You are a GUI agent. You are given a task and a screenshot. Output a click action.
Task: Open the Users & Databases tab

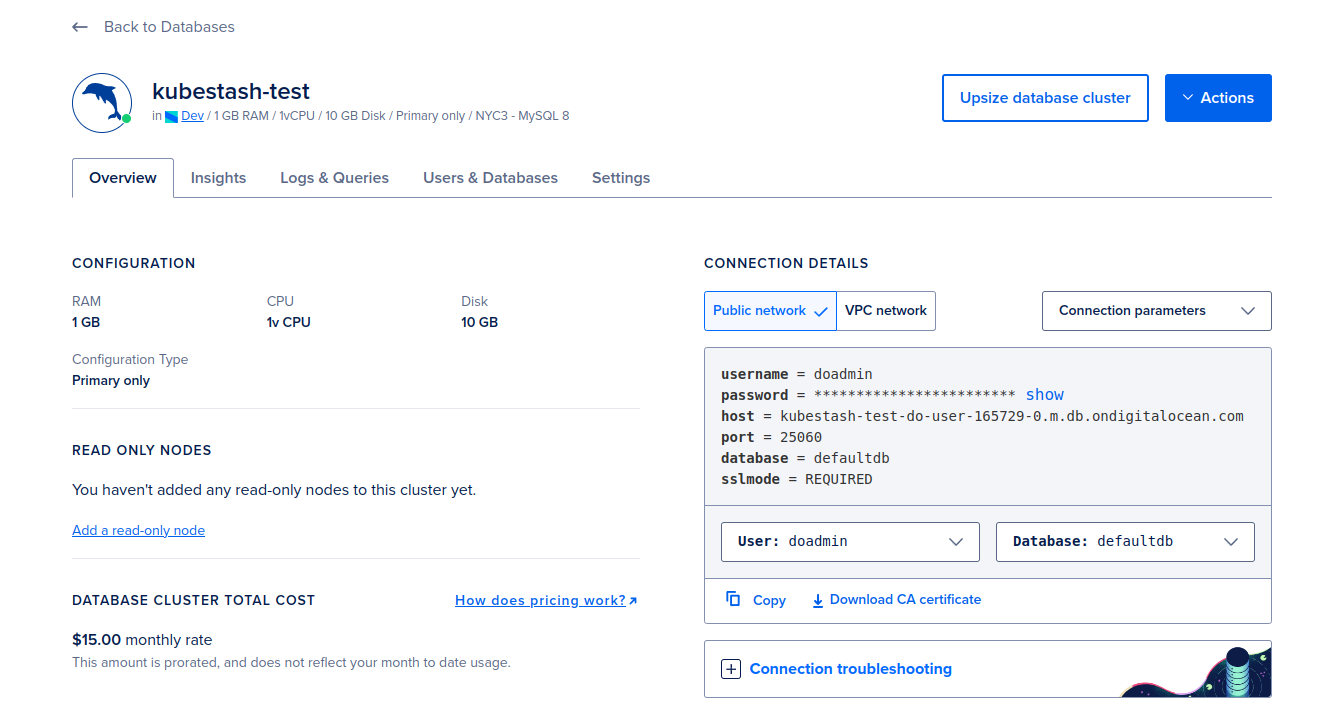(x=490, y=177)
